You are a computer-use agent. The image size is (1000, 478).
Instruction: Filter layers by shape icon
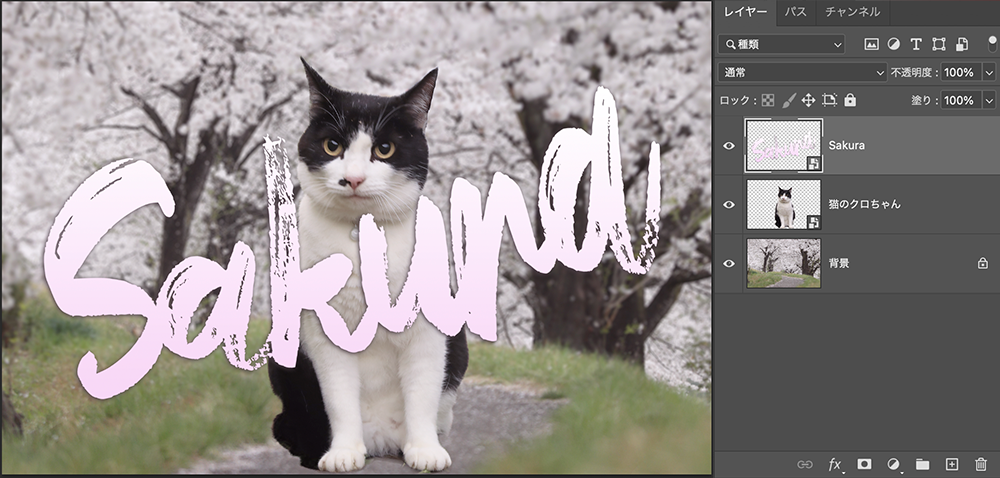coord(939,44)
